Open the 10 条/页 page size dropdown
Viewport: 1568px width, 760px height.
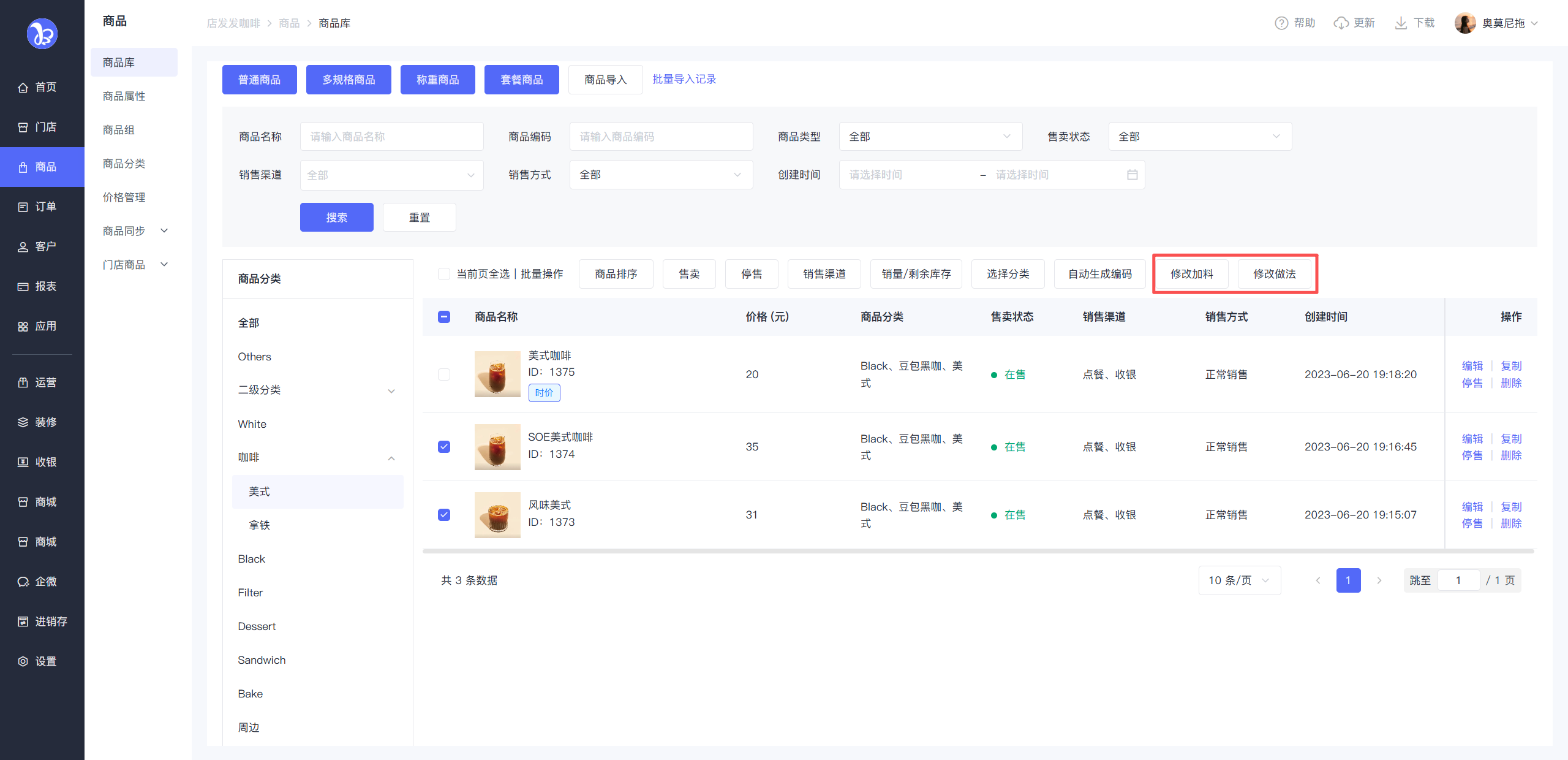1238,580
